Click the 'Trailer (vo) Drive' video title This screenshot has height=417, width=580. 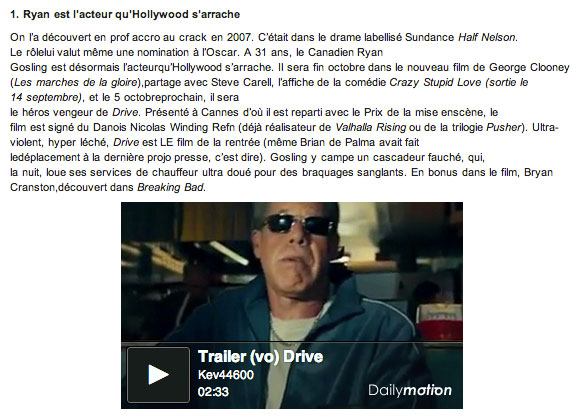click(x=260, y=357)
